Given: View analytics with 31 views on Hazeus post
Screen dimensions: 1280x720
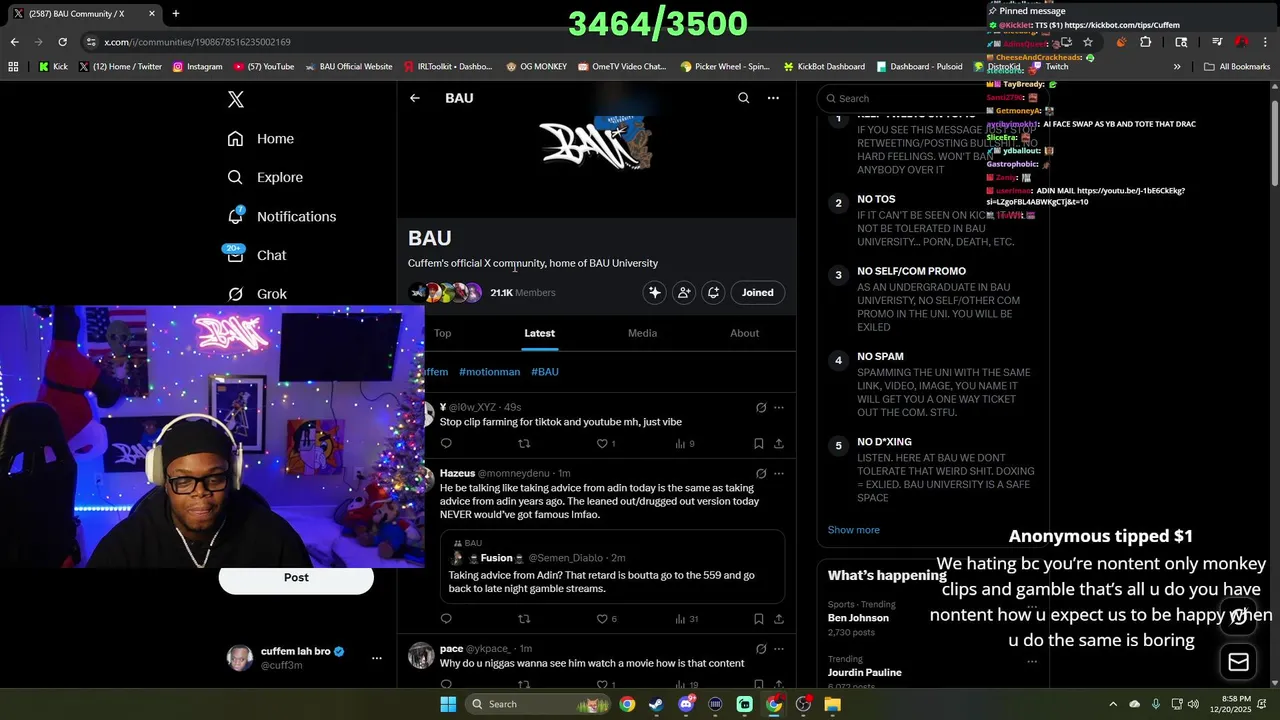Looking at the screenshot, I should (x=687, y=619).
